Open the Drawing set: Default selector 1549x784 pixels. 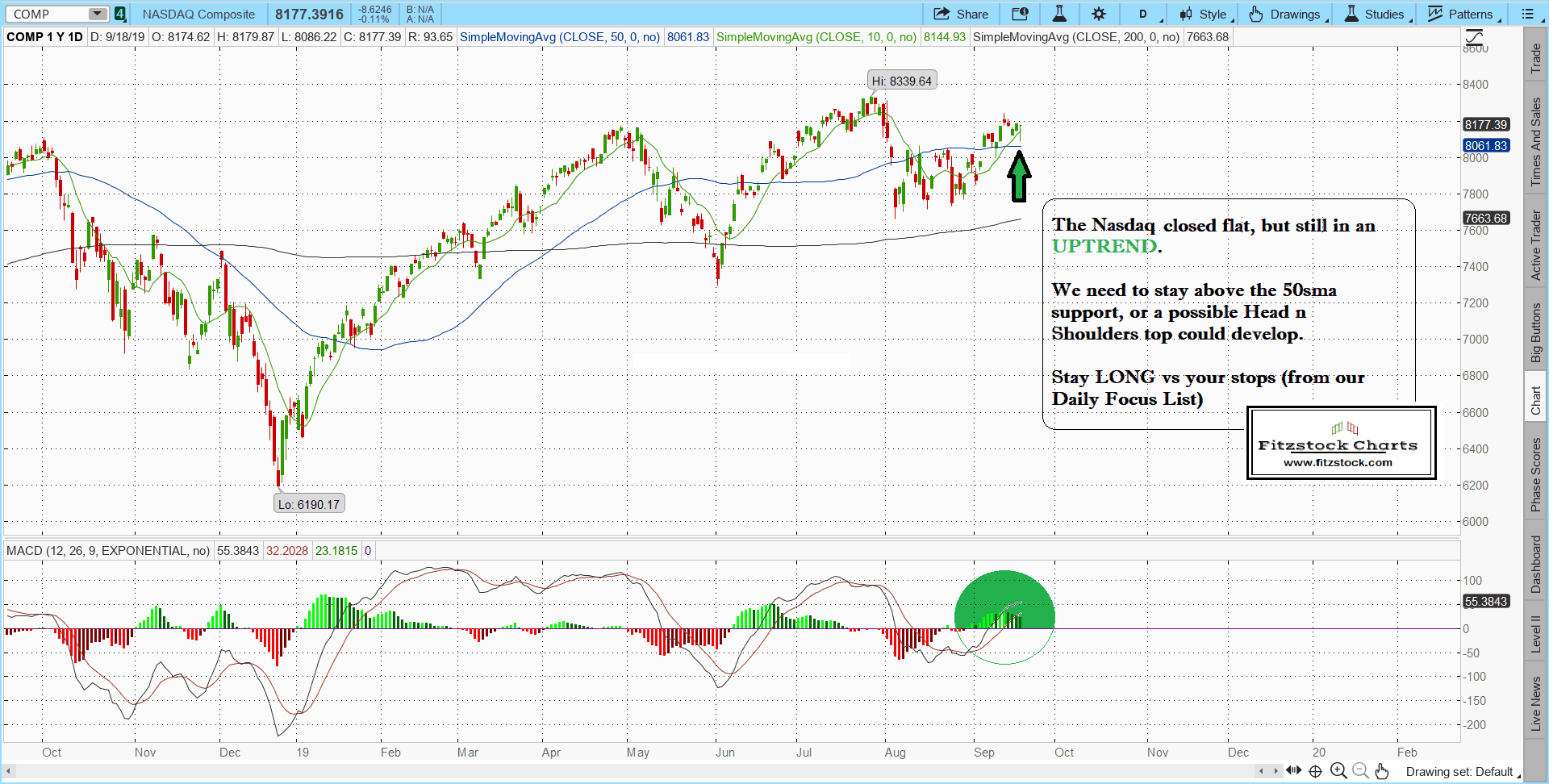coord(1459,772)
